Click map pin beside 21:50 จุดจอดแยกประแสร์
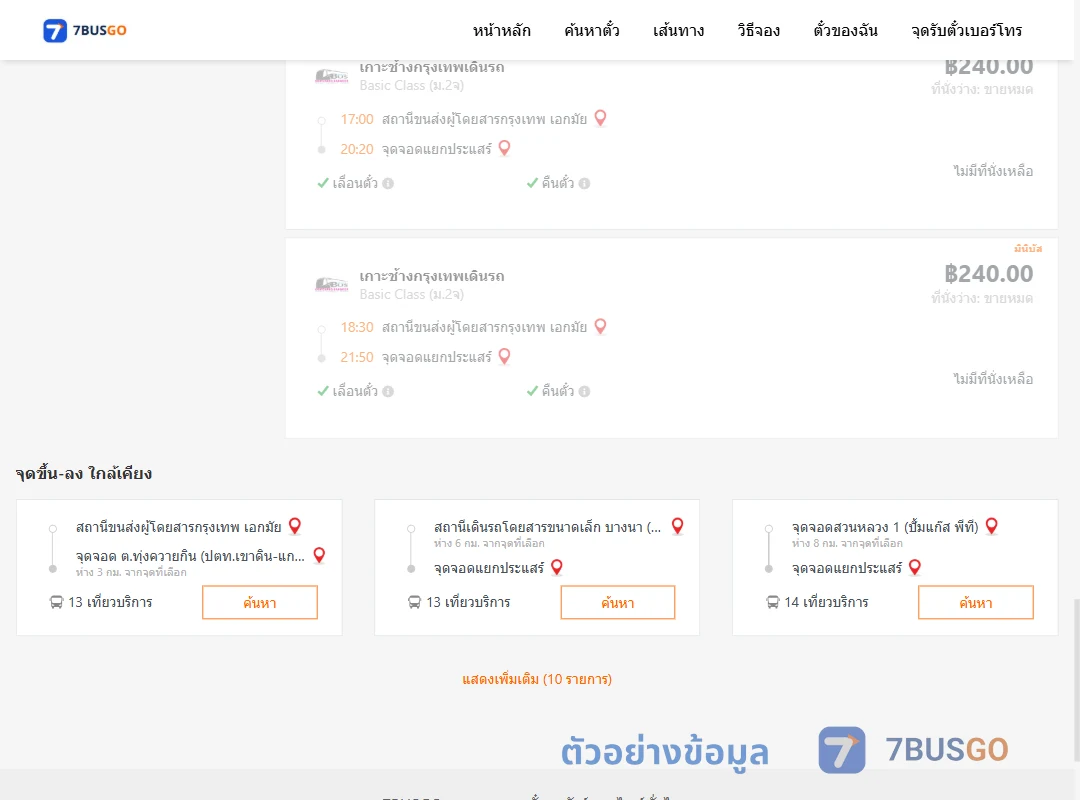 pos(504,356)
